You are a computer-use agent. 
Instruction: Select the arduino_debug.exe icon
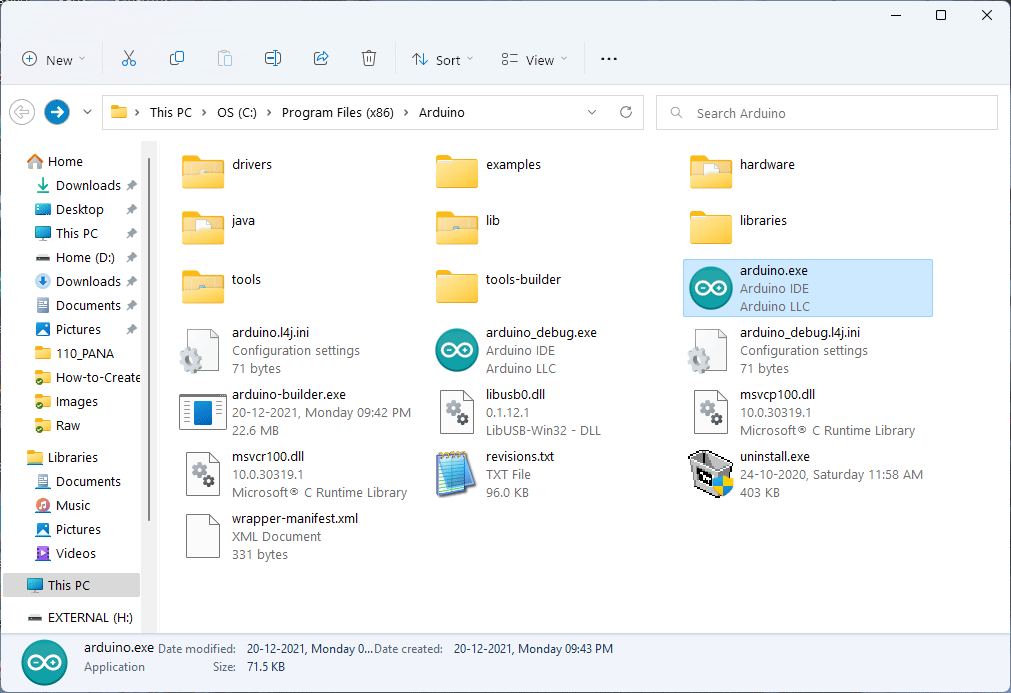coord(456,350)
